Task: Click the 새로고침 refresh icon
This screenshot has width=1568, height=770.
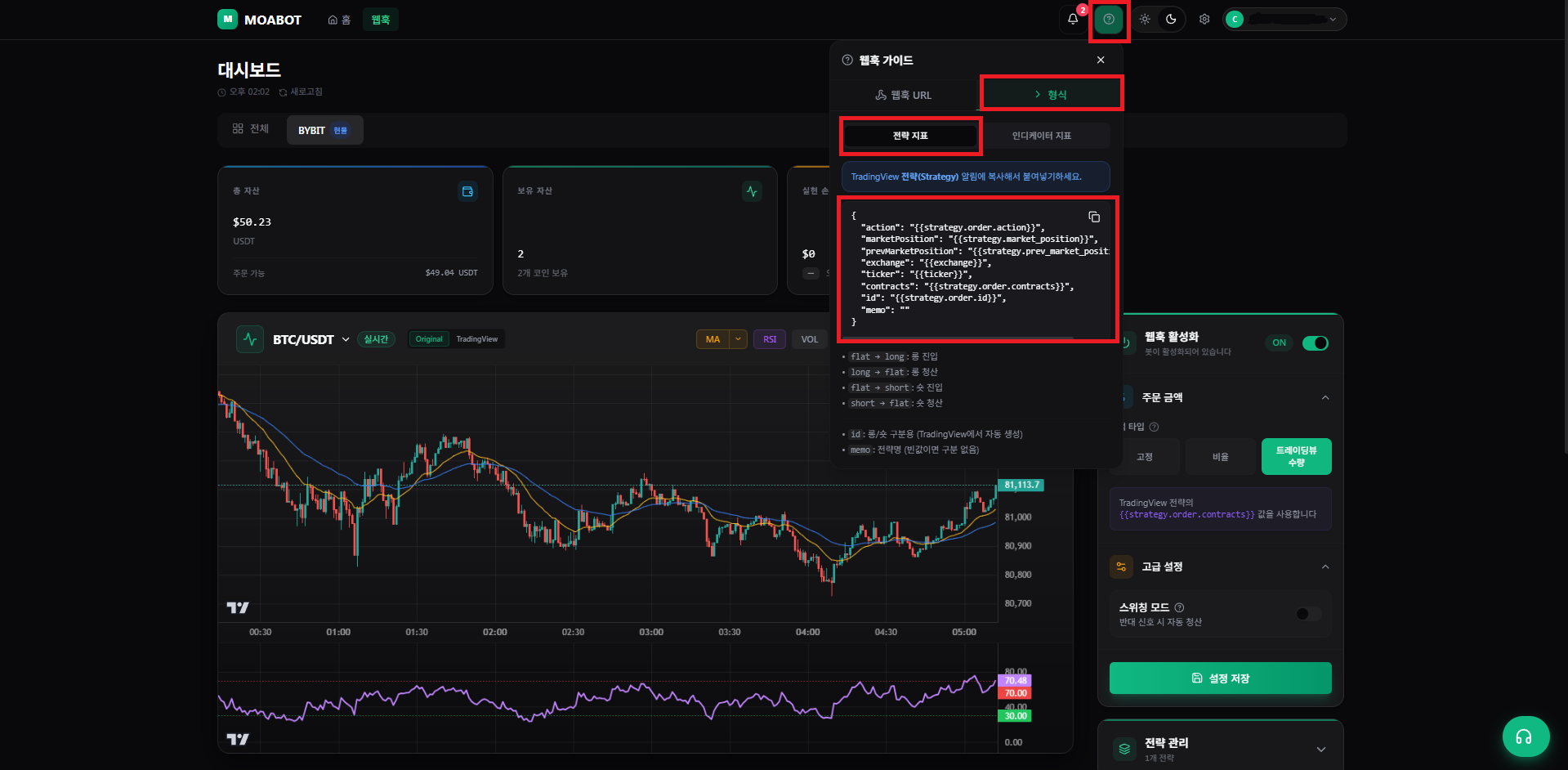Action: [283, 92]
